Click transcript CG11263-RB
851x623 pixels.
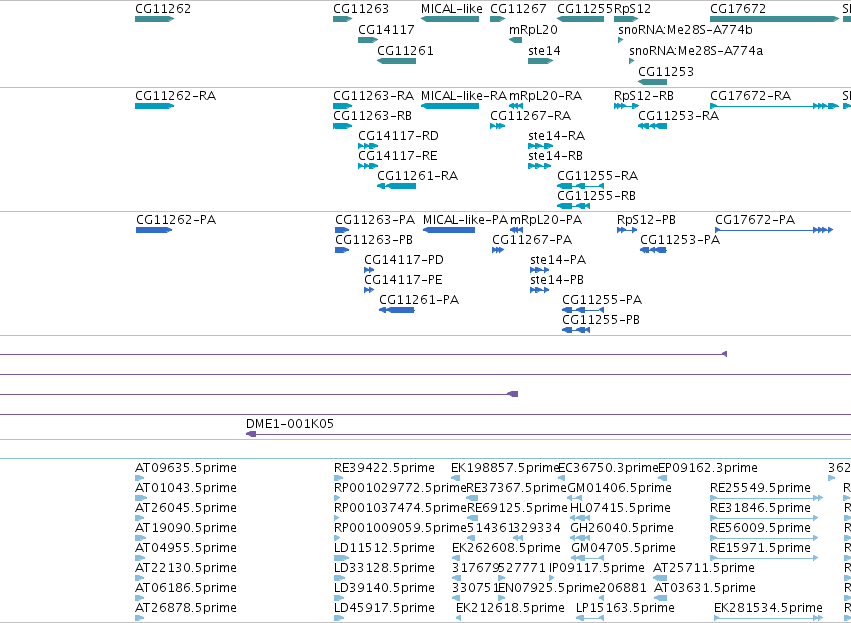pyautogui.click(x=343, y=126)
